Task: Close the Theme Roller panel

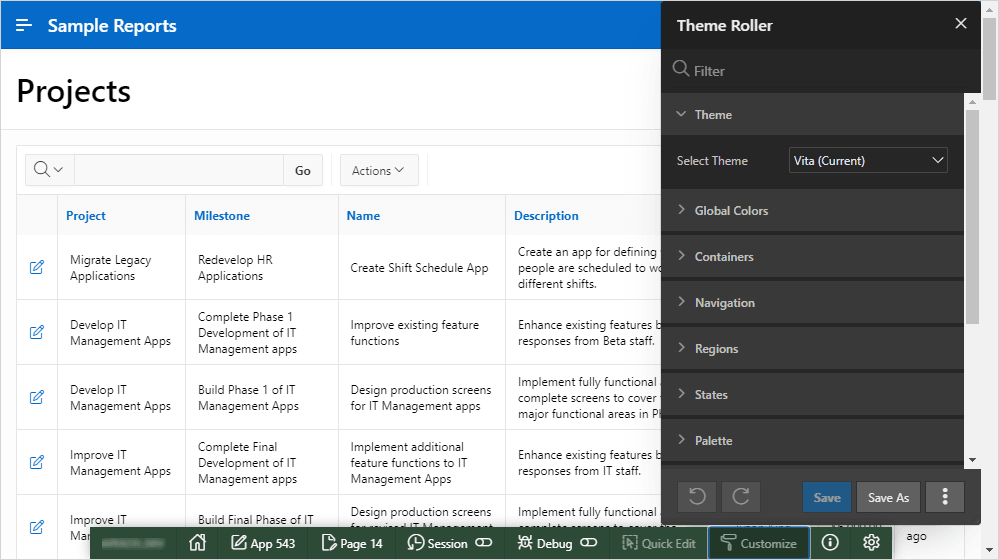Action: tap(961, 24)
